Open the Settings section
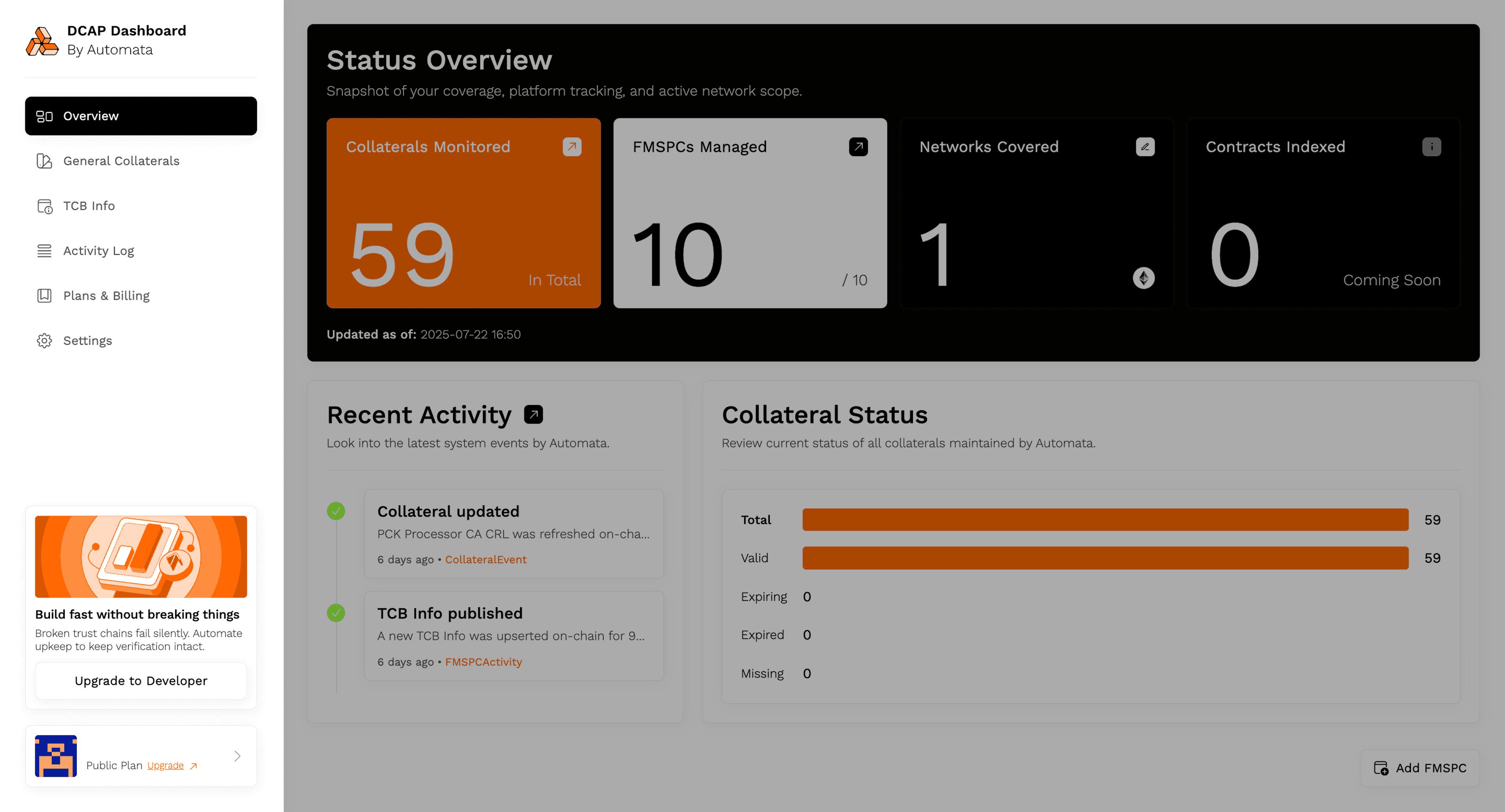The image size is (1505, 812). click(x=44, y=340)
